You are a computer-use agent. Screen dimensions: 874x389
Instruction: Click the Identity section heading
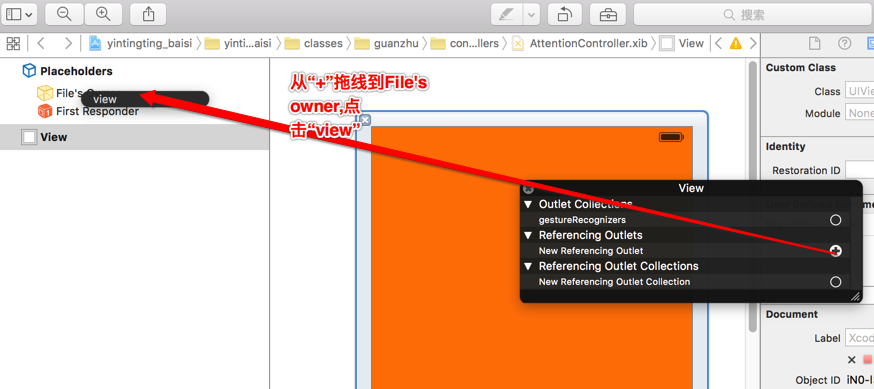point(785,147)
